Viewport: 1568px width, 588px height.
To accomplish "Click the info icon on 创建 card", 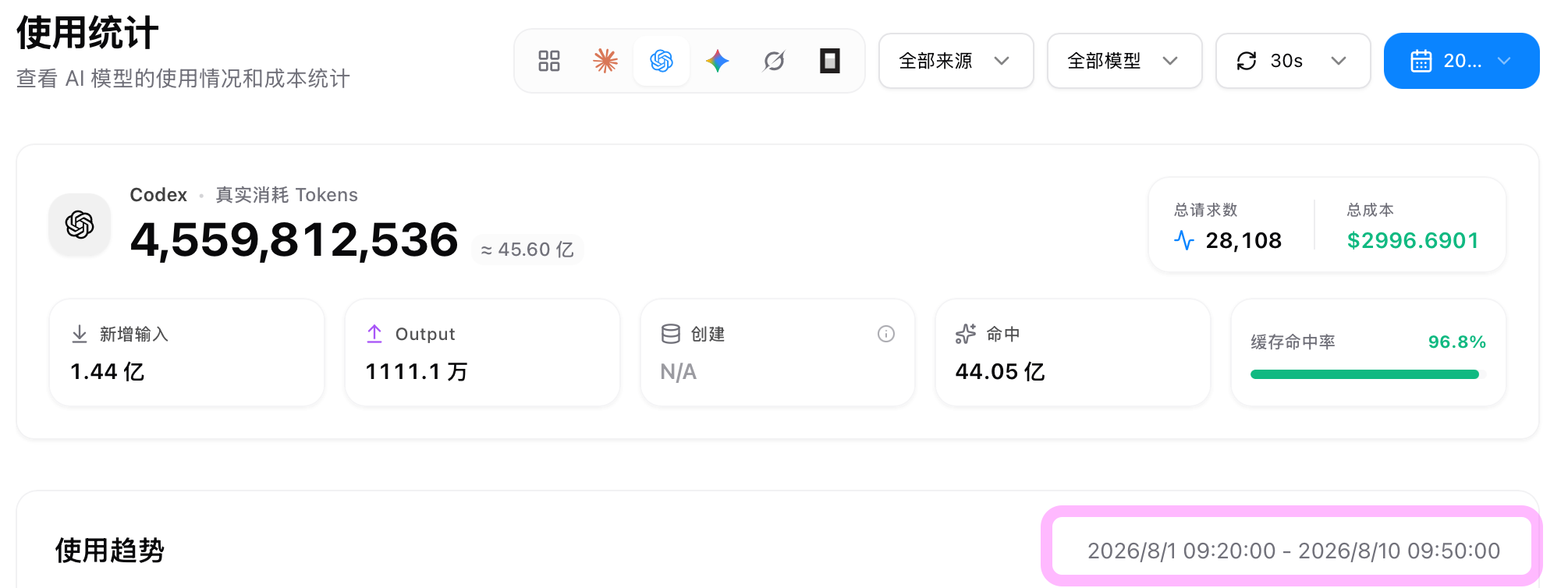I will pos(886,334).
